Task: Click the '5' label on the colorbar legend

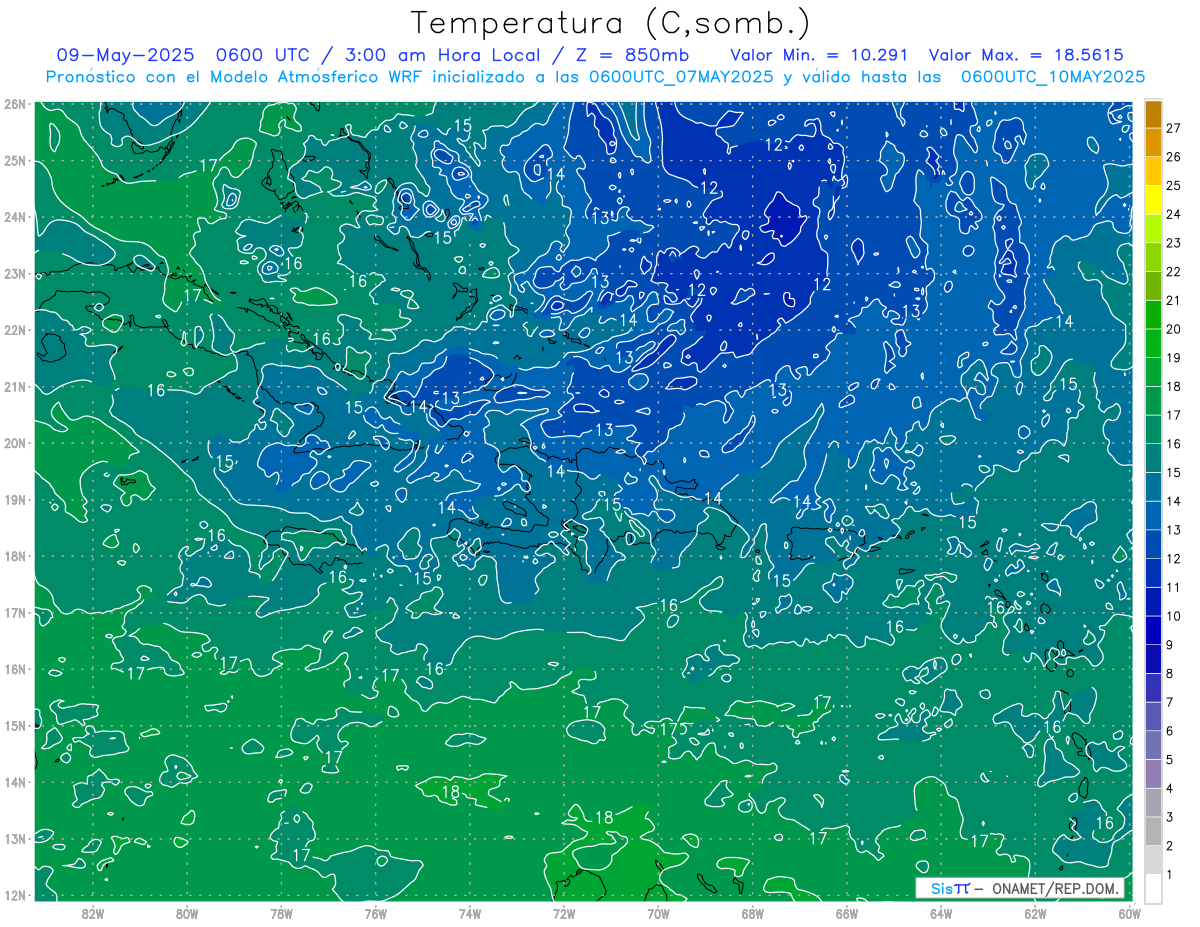Action: 1171,760
